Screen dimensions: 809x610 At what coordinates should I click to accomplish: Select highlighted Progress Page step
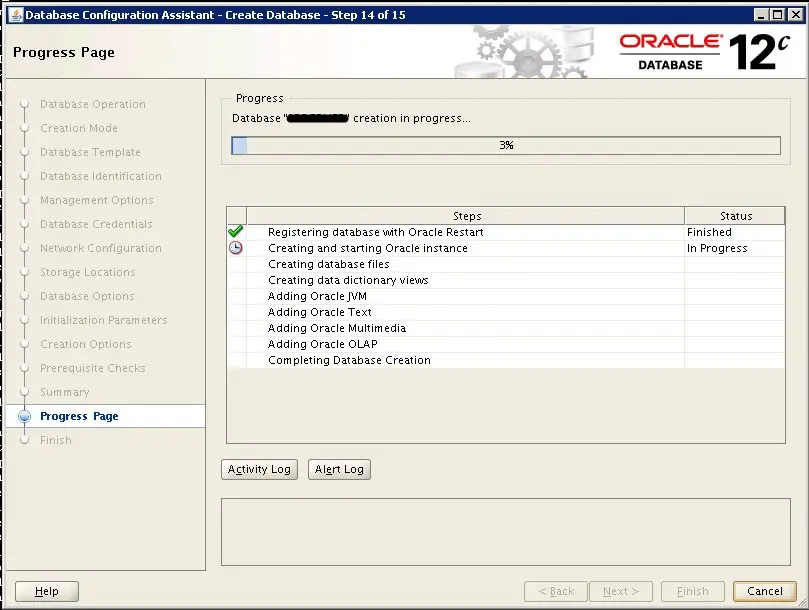(x=105, y=416)
